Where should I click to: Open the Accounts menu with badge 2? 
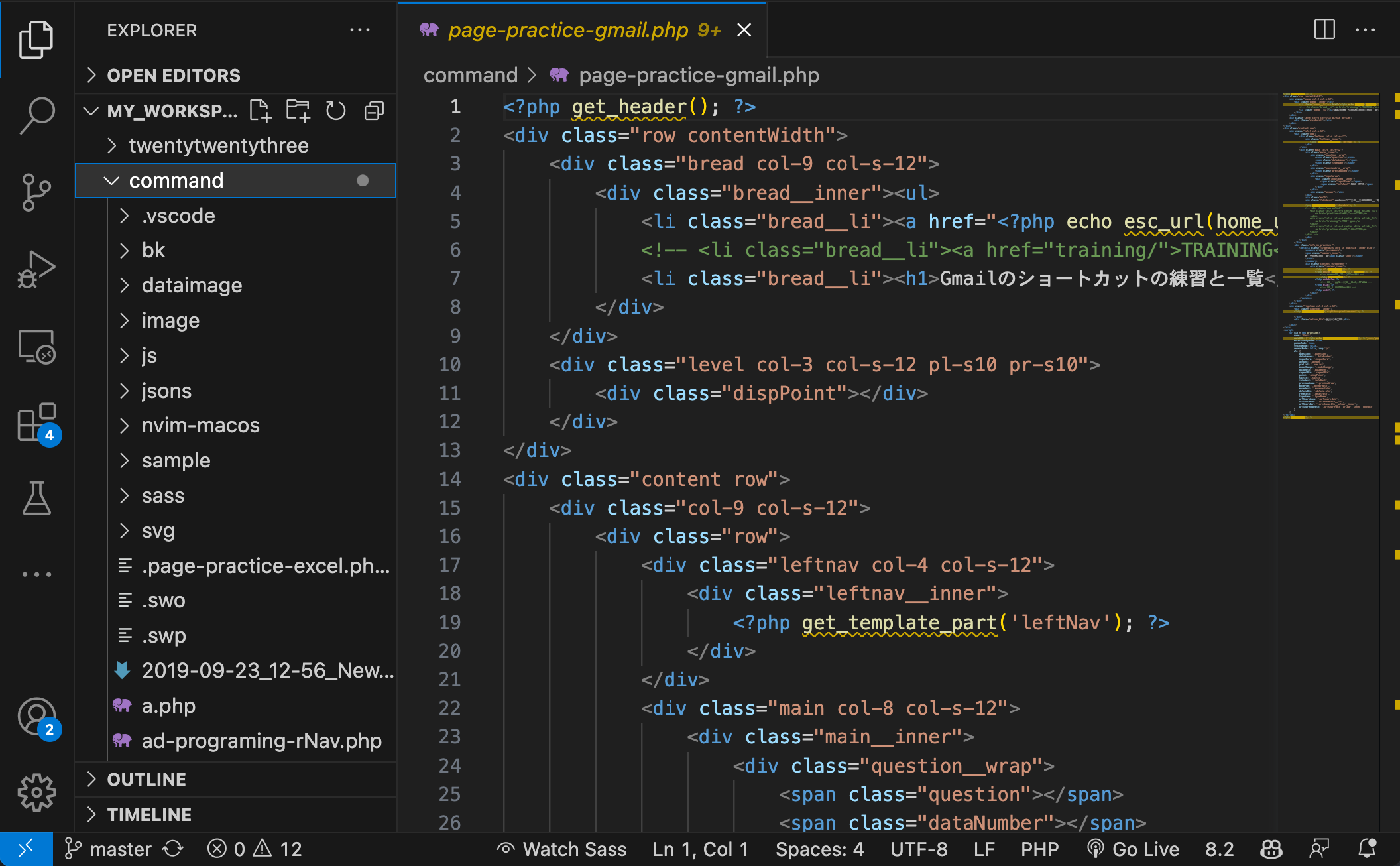coord(38,717)
